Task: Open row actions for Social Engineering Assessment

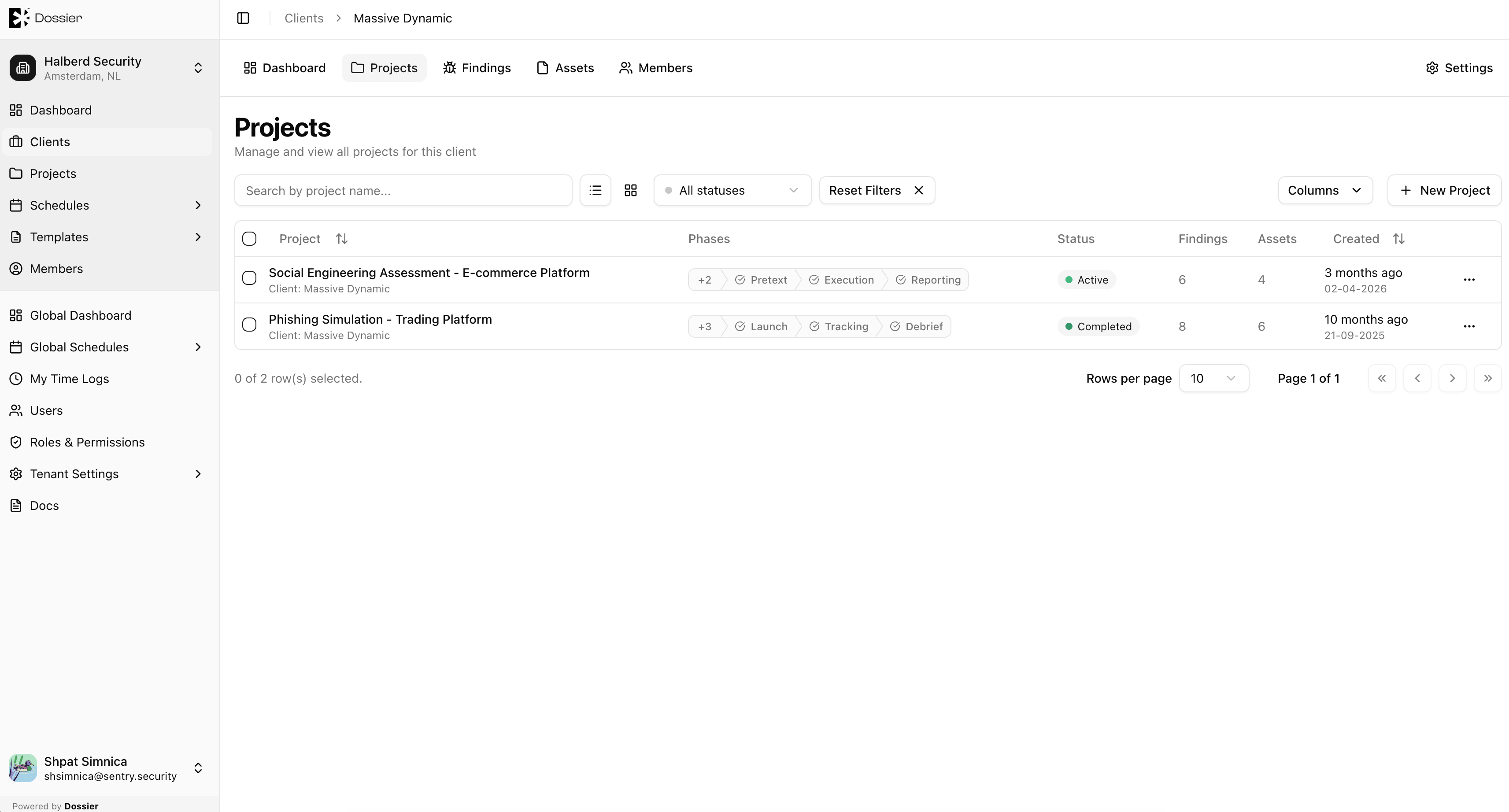Action: pyautogui.click(x=1469, y=280)
